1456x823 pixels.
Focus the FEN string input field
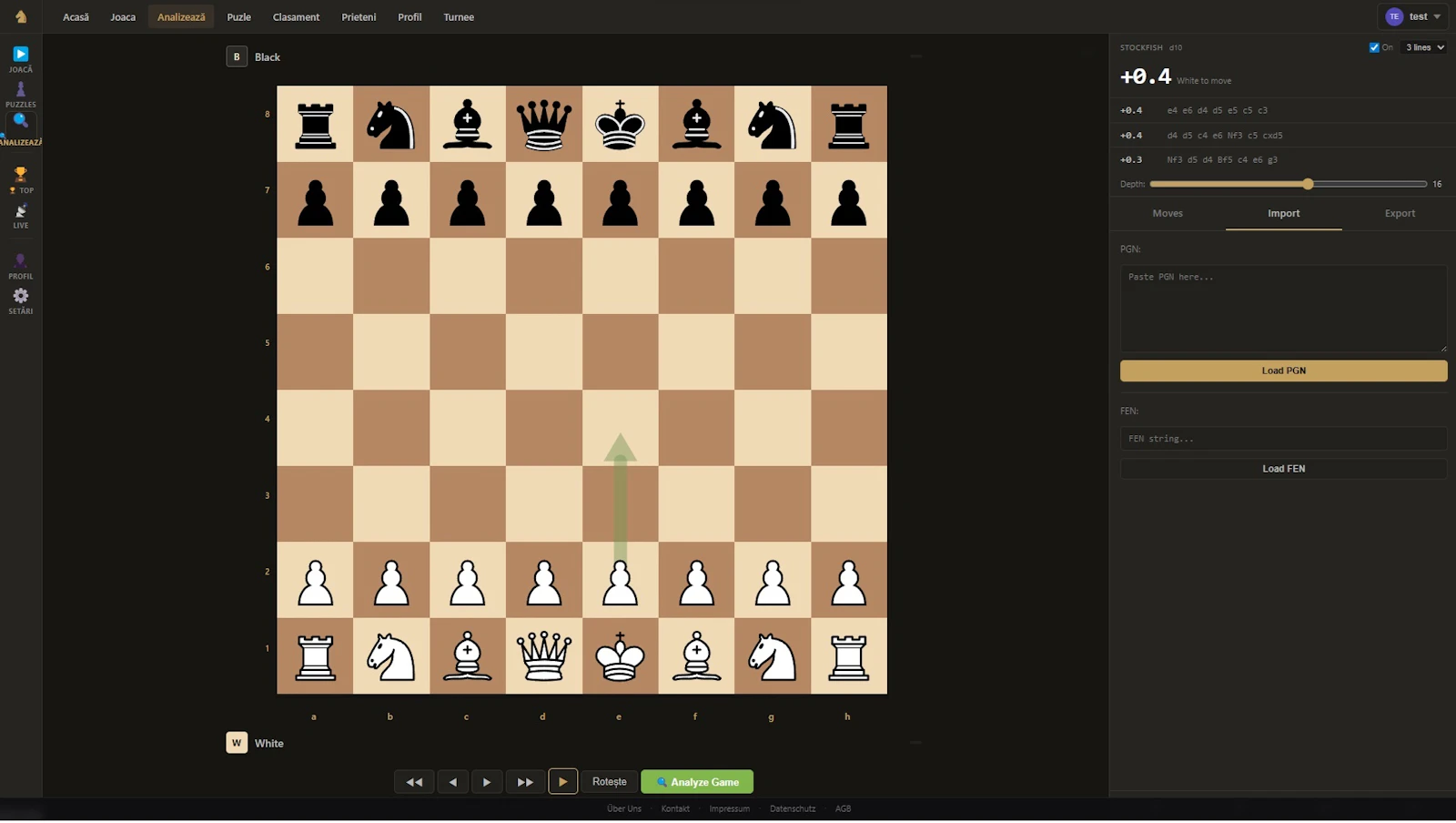click(1284, 439)
